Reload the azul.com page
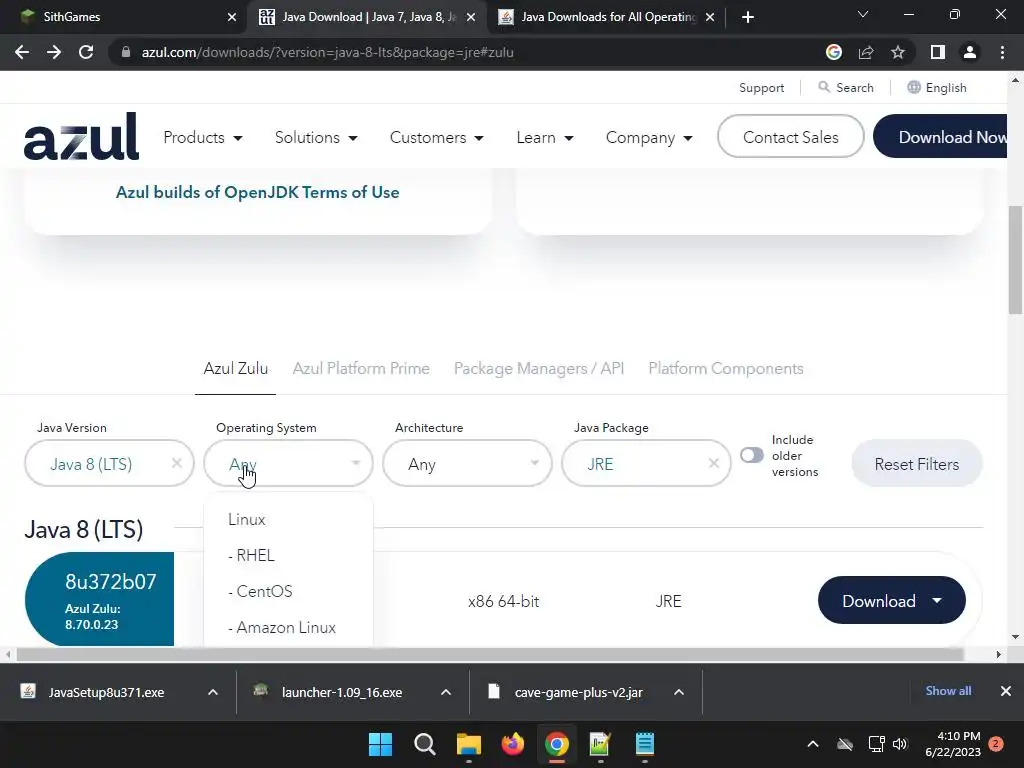Viewport: 1024px width, 768px height. [x=86, y=52]
